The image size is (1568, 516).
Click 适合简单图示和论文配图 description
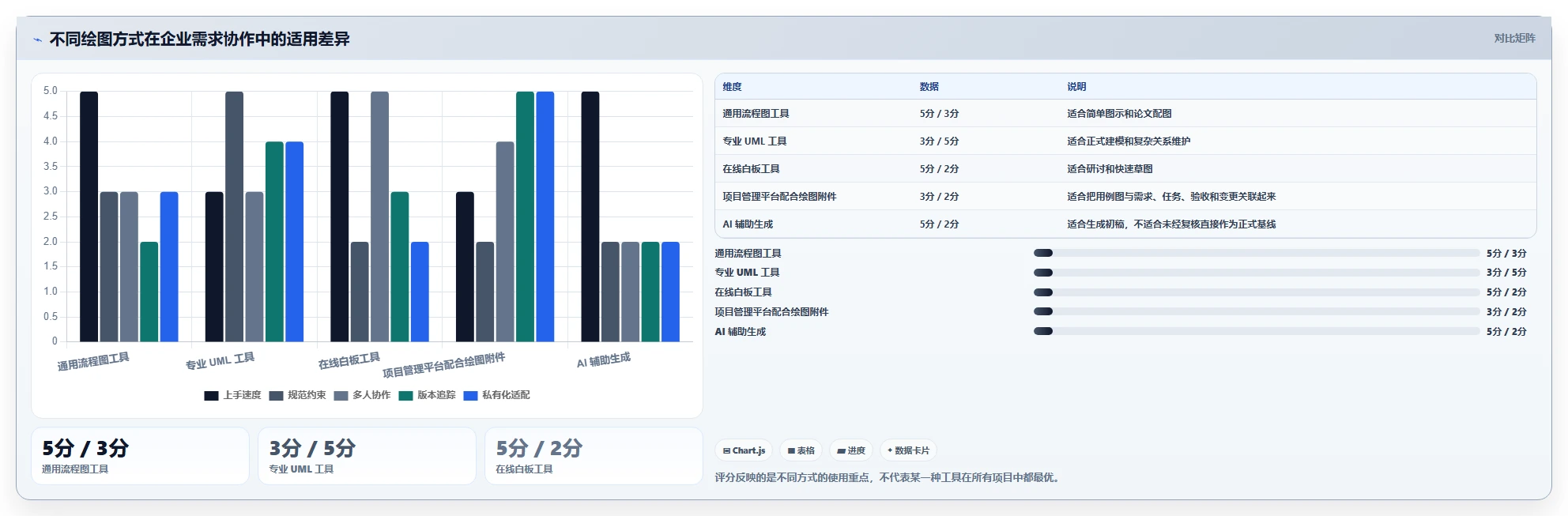pos(1119,114)
